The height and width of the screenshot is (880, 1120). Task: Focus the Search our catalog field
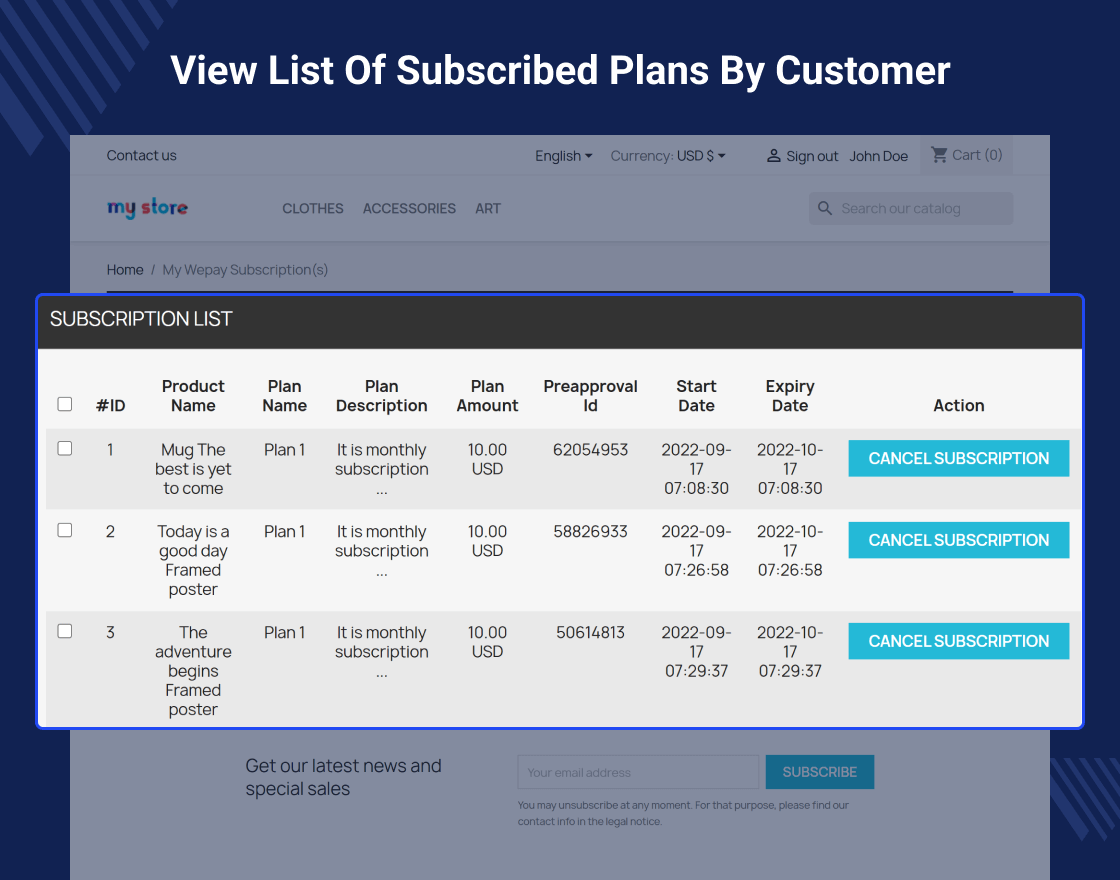(911, 209)
